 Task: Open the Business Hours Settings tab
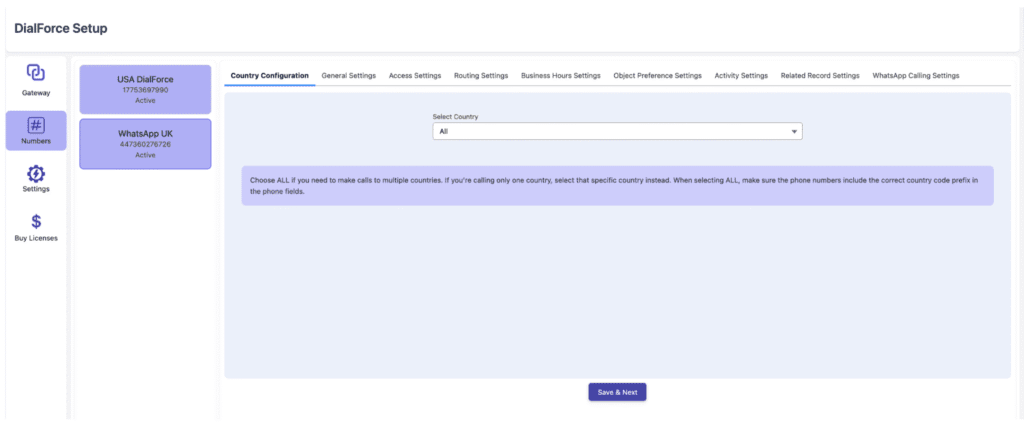(560, 76)
